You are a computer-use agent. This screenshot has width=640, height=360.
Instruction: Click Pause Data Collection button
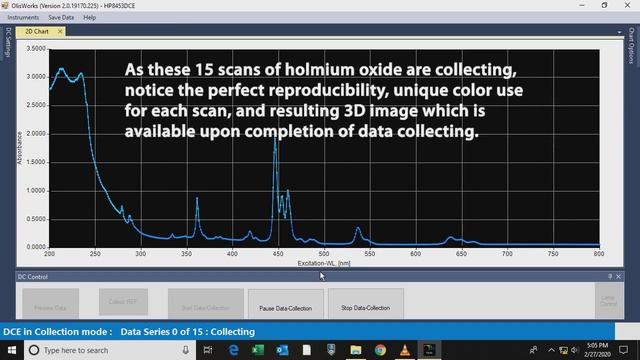pyautogui.click(x=286, y=304)
